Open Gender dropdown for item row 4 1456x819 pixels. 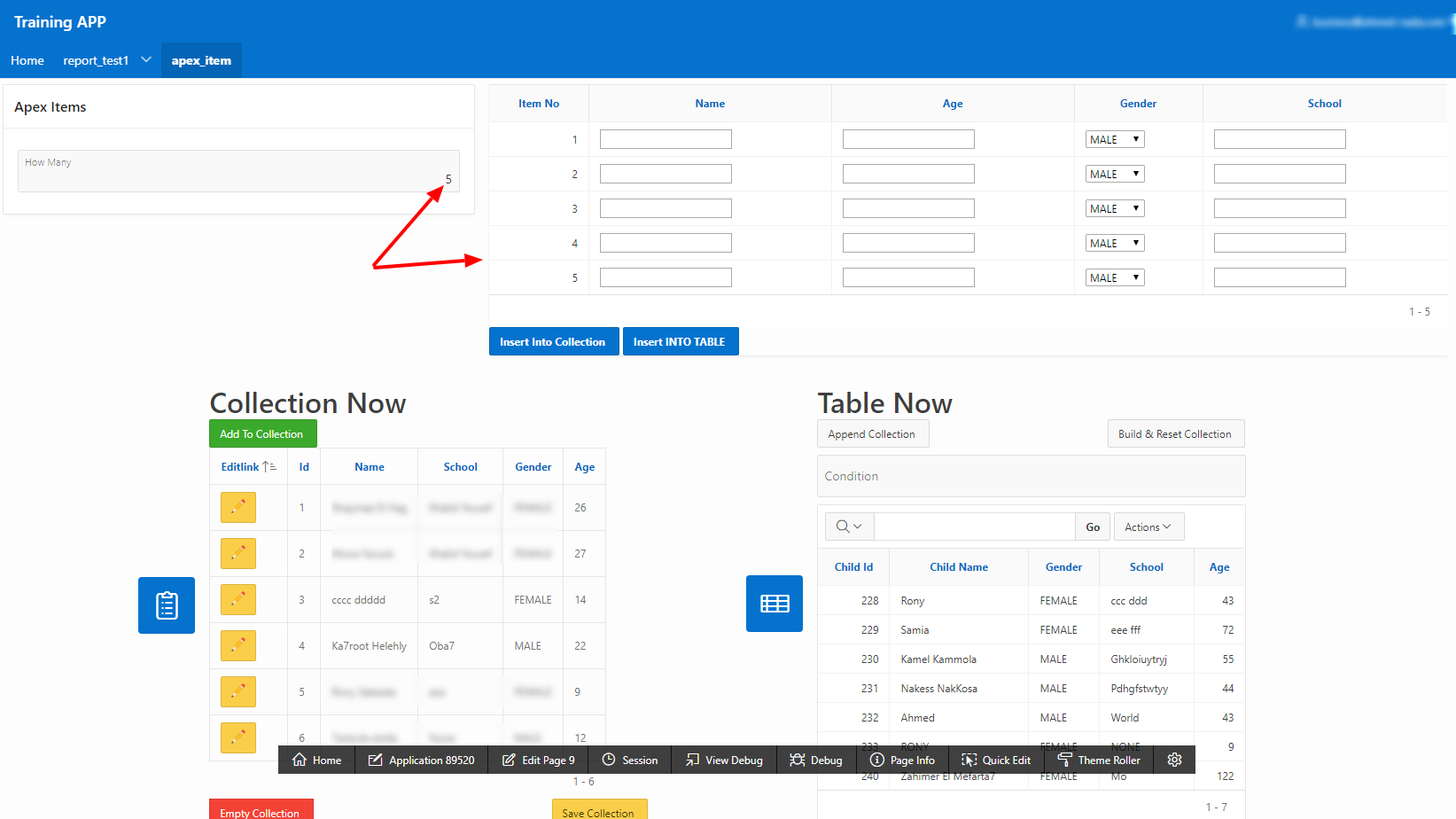[x=1115, y=243]
